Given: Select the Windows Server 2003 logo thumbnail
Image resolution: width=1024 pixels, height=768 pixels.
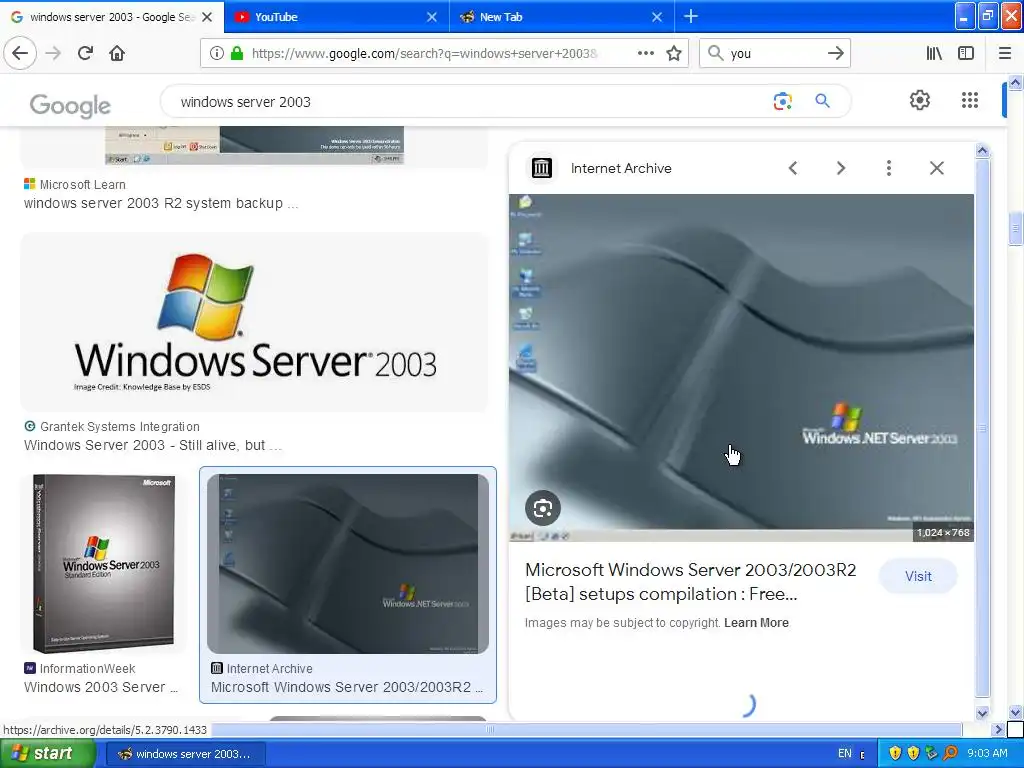Looking at the screenshot, I should (x=254, y=322).
